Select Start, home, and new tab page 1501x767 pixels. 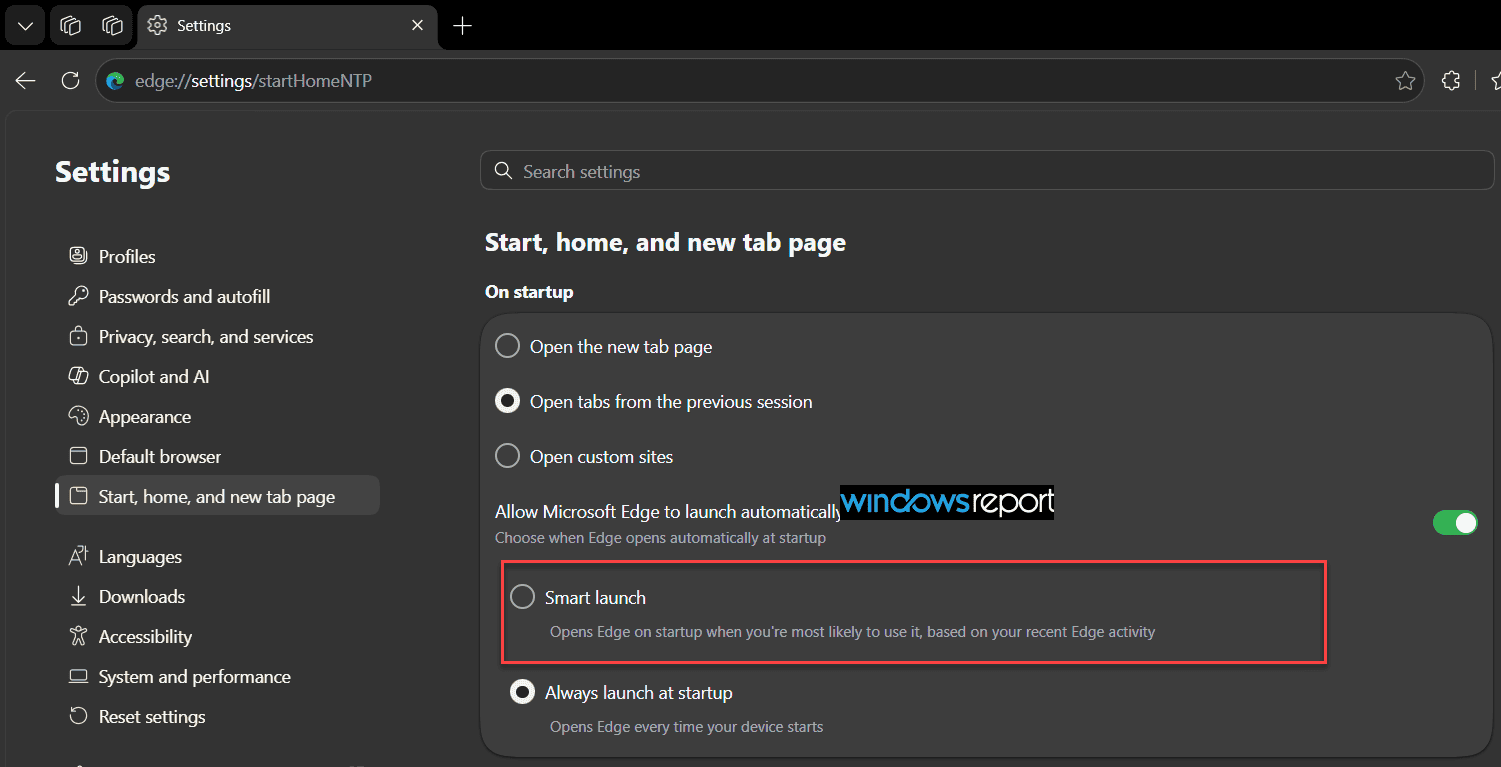tap(218, 496)
